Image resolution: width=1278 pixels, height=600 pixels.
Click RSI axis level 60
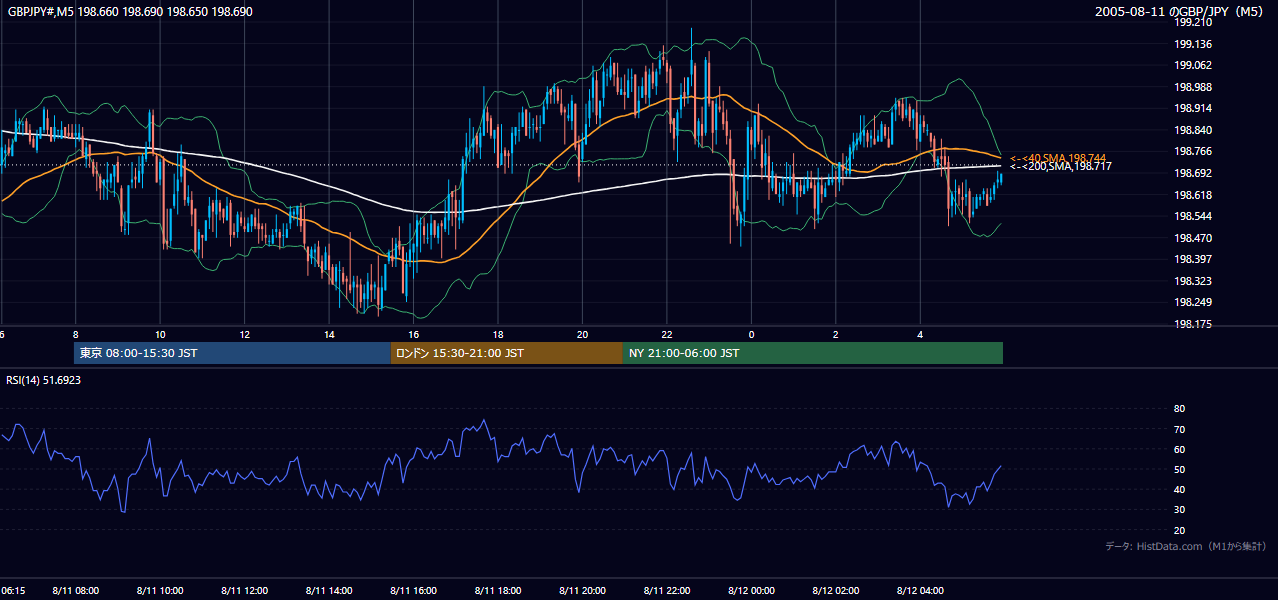[1179, 449]
